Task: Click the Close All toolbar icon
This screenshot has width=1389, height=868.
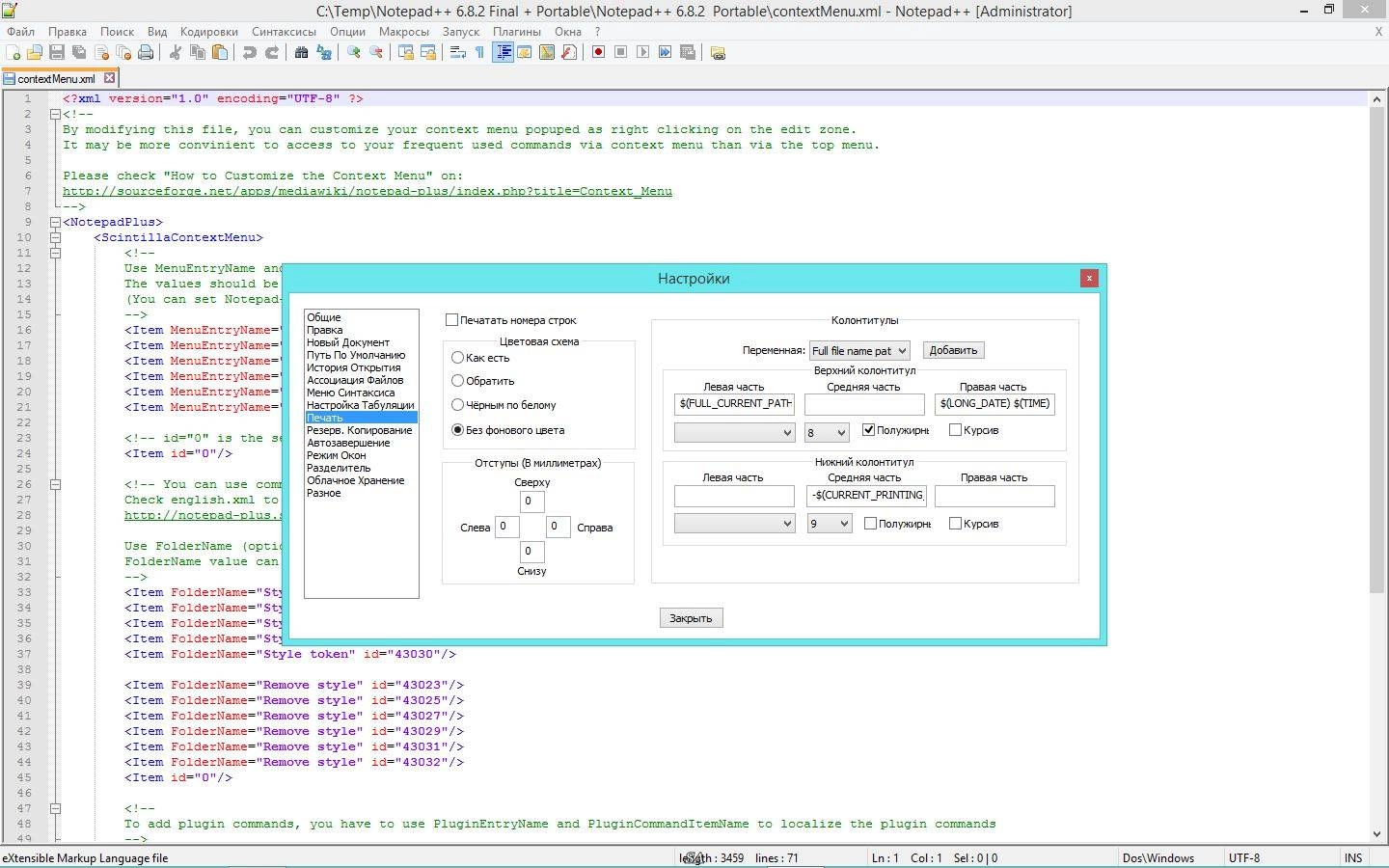Action: (x=123, y=52)
